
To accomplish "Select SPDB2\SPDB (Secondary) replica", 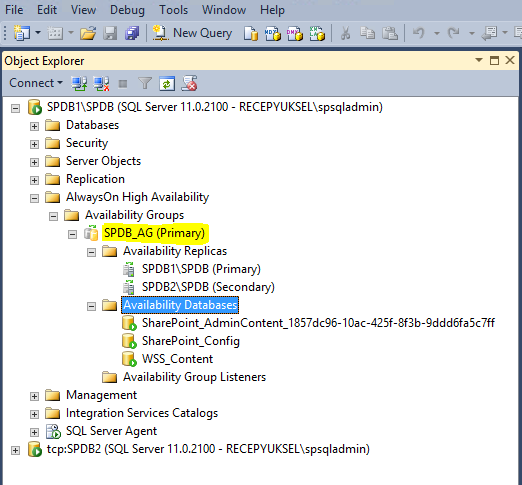I will click(208, 287).
